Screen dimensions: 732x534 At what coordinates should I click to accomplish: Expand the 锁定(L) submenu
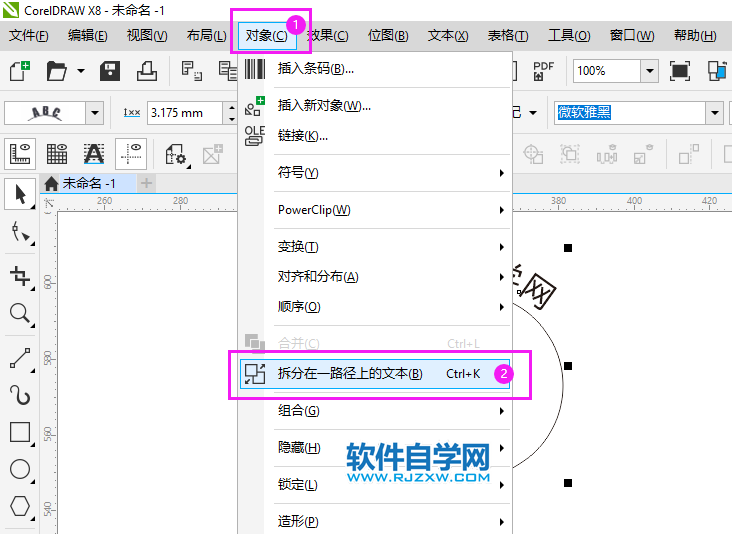pos(375,485)
